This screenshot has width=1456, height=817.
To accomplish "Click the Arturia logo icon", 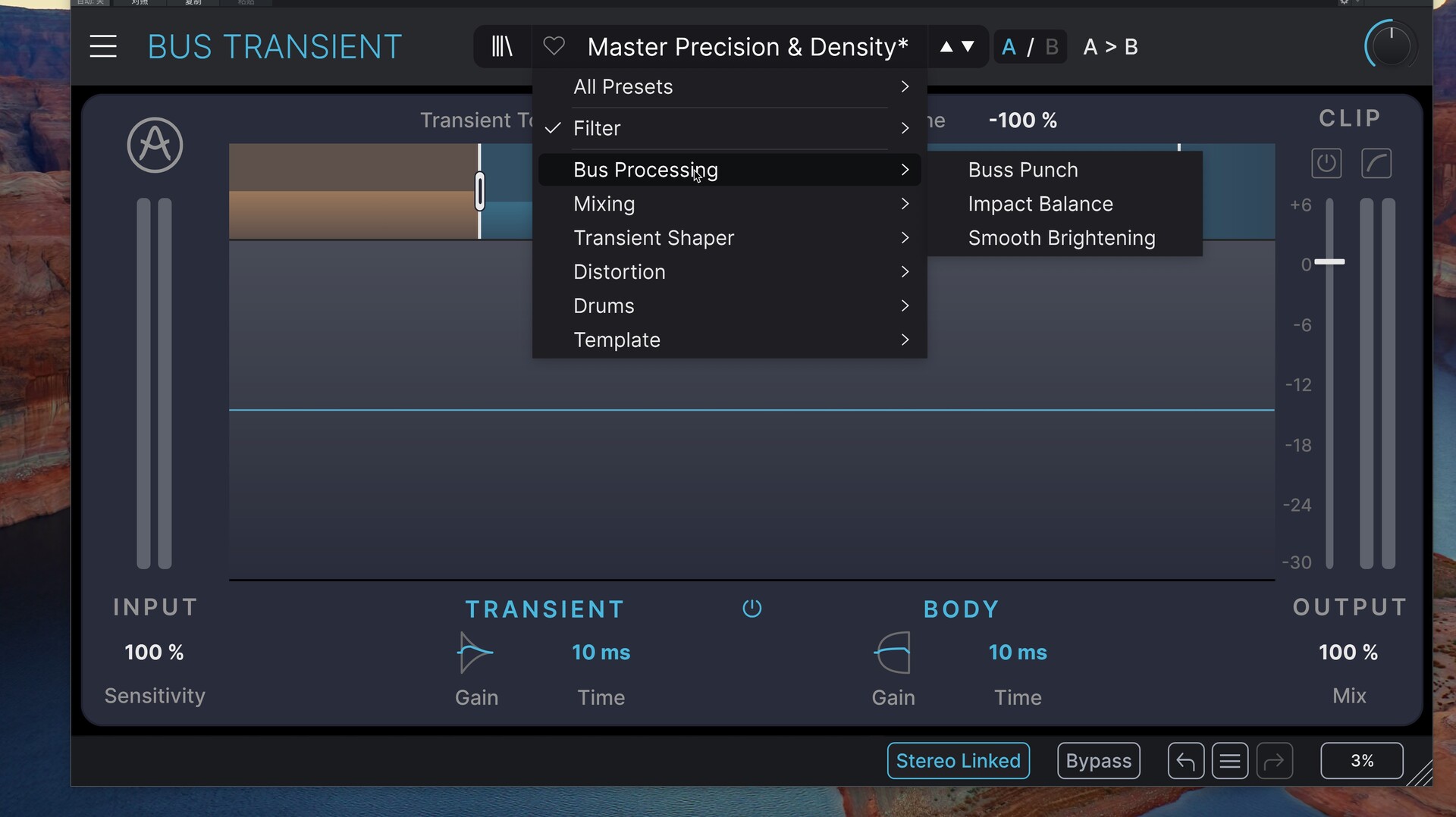I will (155, 146).
